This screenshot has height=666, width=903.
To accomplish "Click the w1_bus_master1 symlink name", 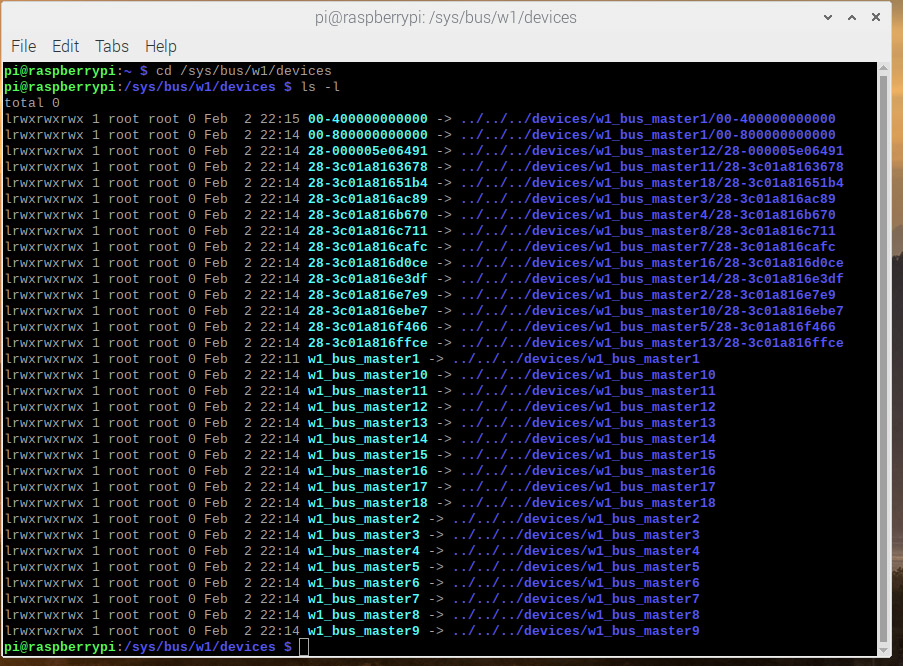I will 363,359.
